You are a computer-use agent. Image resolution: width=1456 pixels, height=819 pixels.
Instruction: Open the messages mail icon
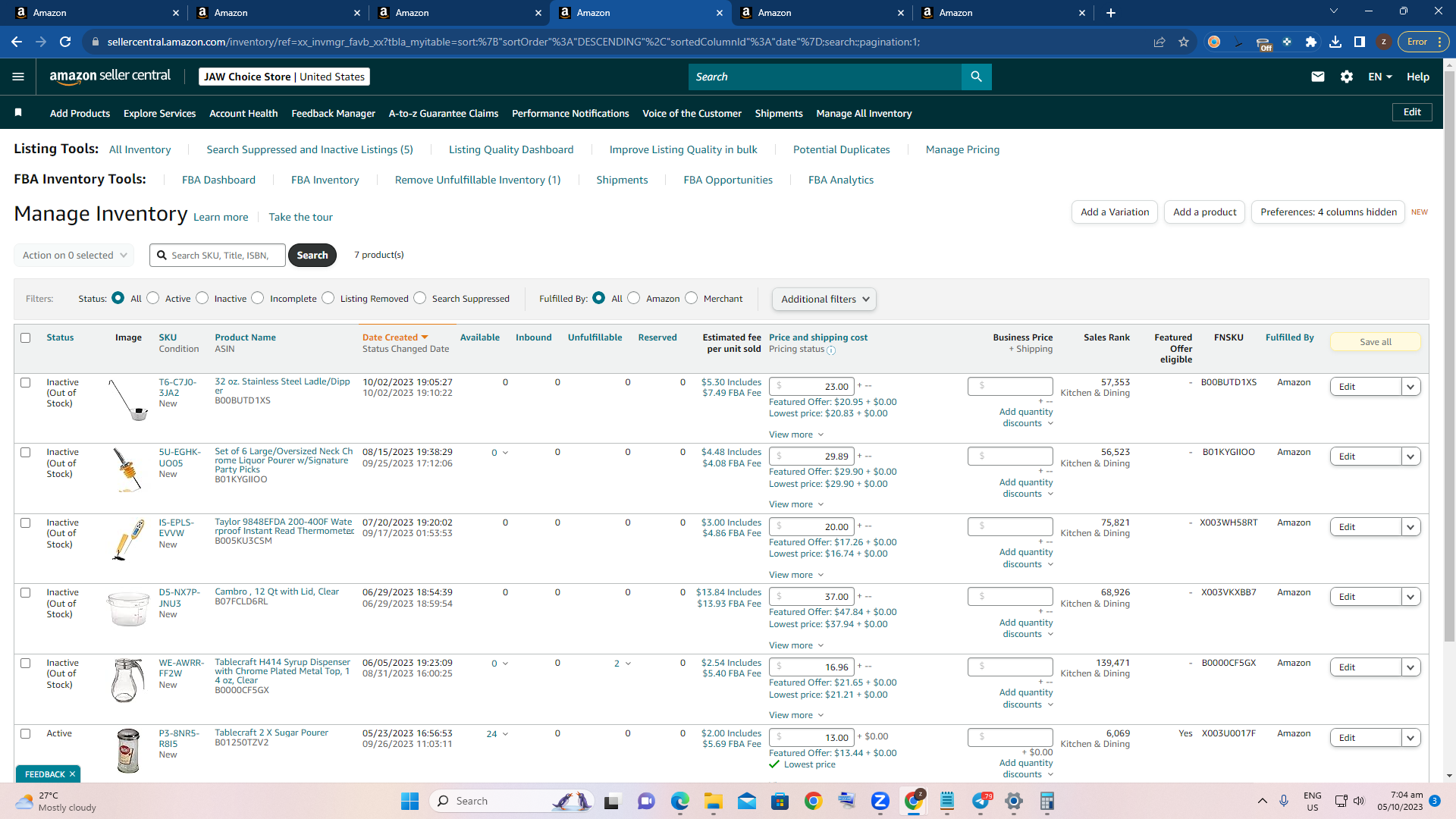pyautogui.click(x=1318, y=77)
